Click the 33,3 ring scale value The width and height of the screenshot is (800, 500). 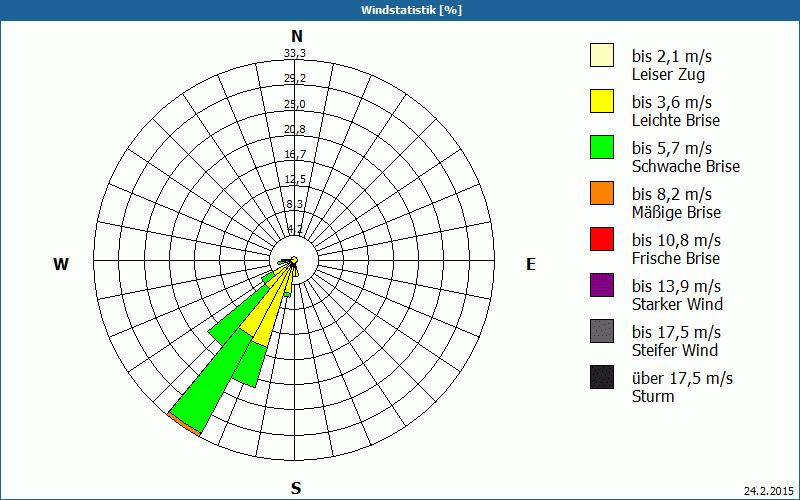295,53
